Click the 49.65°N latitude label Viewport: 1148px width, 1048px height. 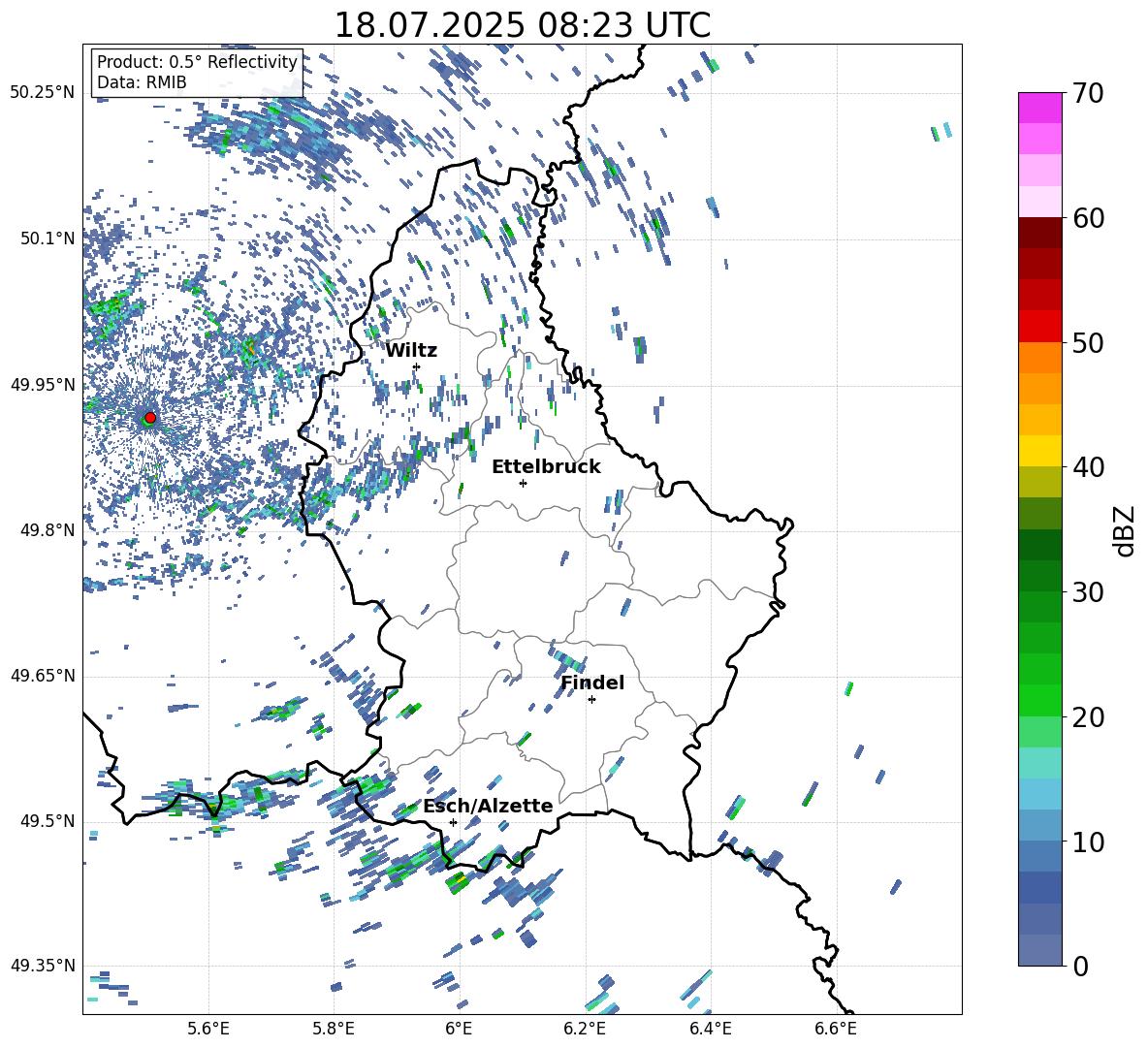pos(43,676)
